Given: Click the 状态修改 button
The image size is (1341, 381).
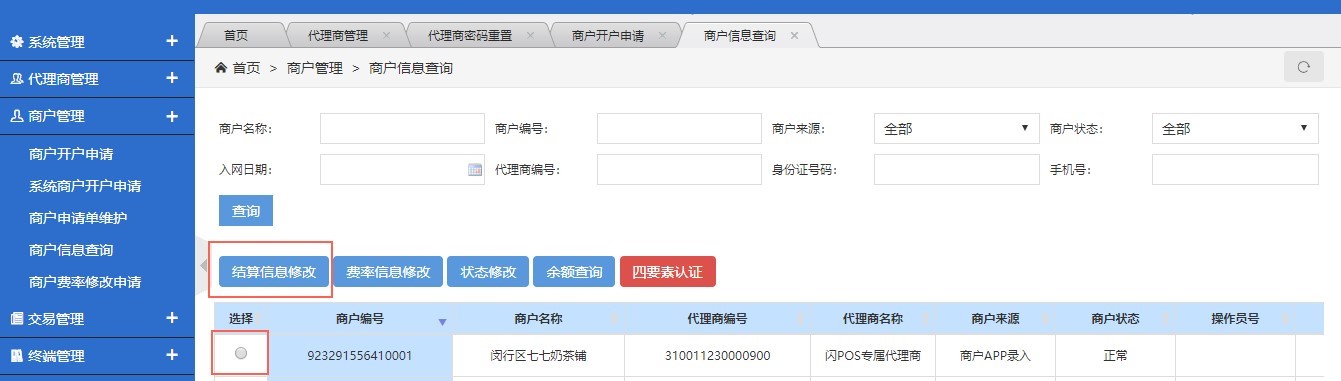Looking at the screenshot, I should point(488,271).
